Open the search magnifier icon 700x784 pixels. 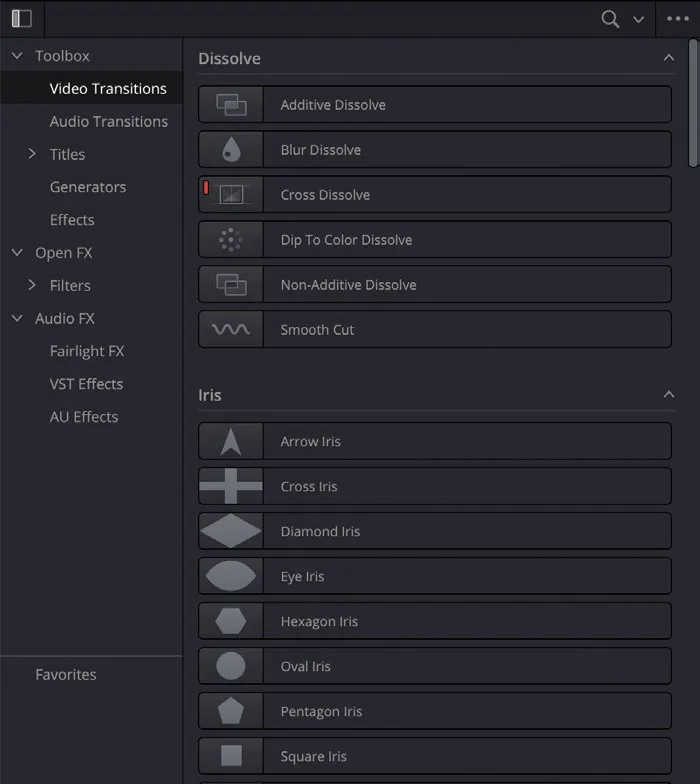(x=610, y=19)
